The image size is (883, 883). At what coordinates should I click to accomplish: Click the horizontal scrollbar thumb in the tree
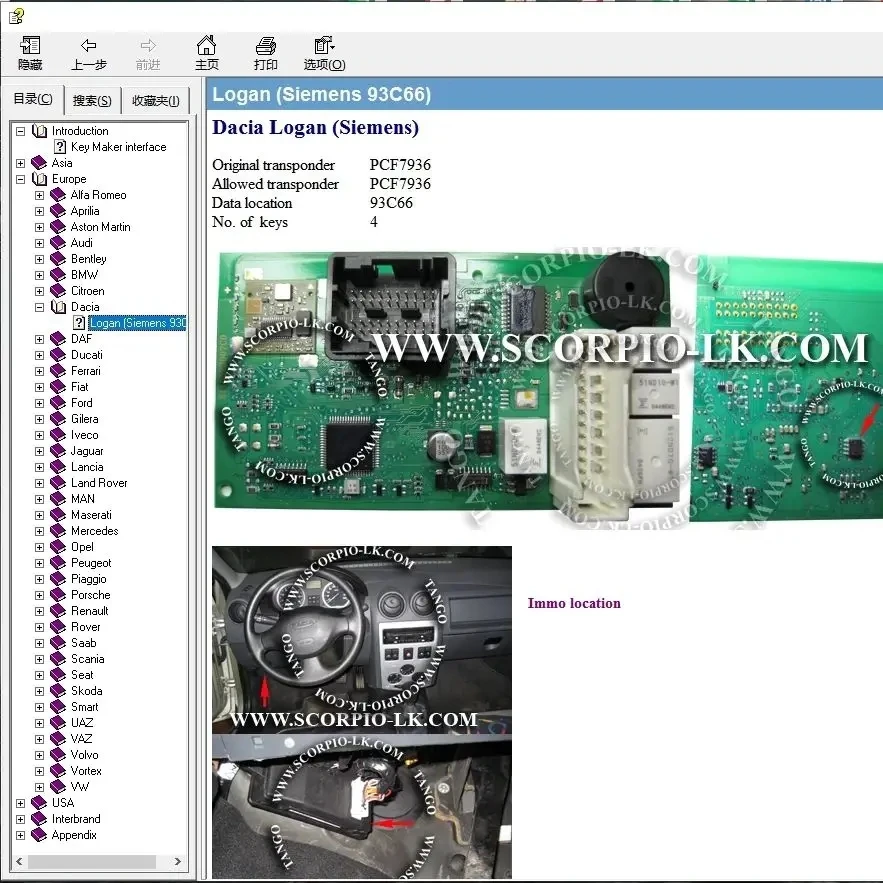(92, 862)
